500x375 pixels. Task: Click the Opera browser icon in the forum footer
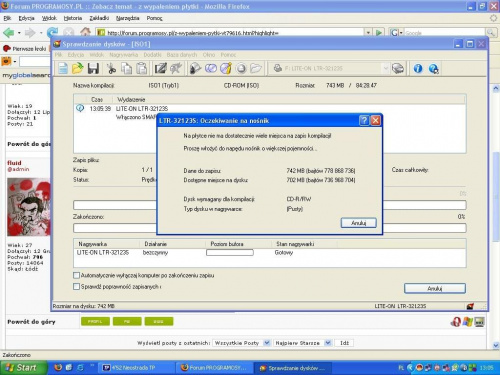point(455,322)
